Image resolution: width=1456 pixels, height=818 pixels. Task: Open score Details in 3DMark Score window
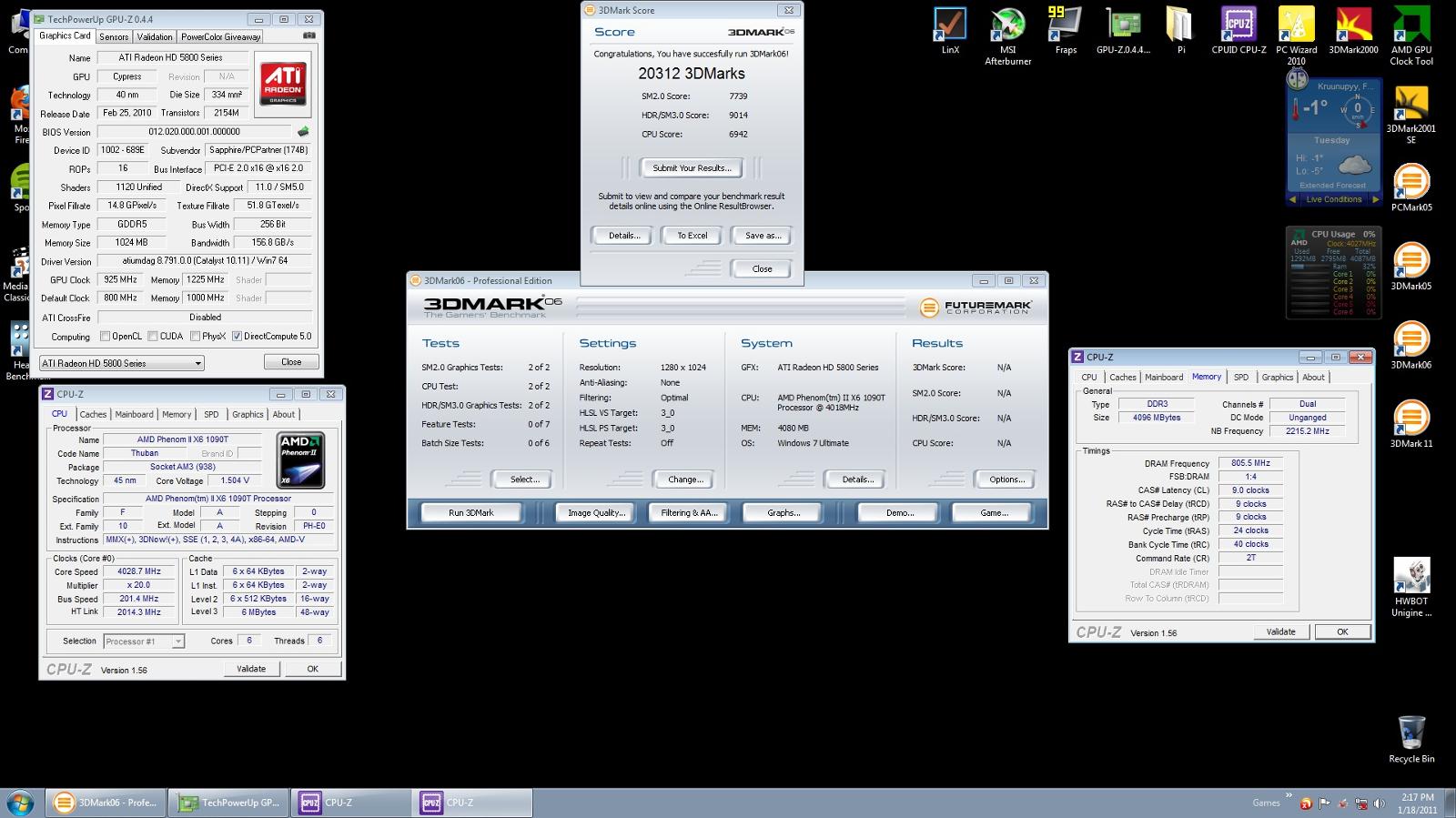pos(624,236)
